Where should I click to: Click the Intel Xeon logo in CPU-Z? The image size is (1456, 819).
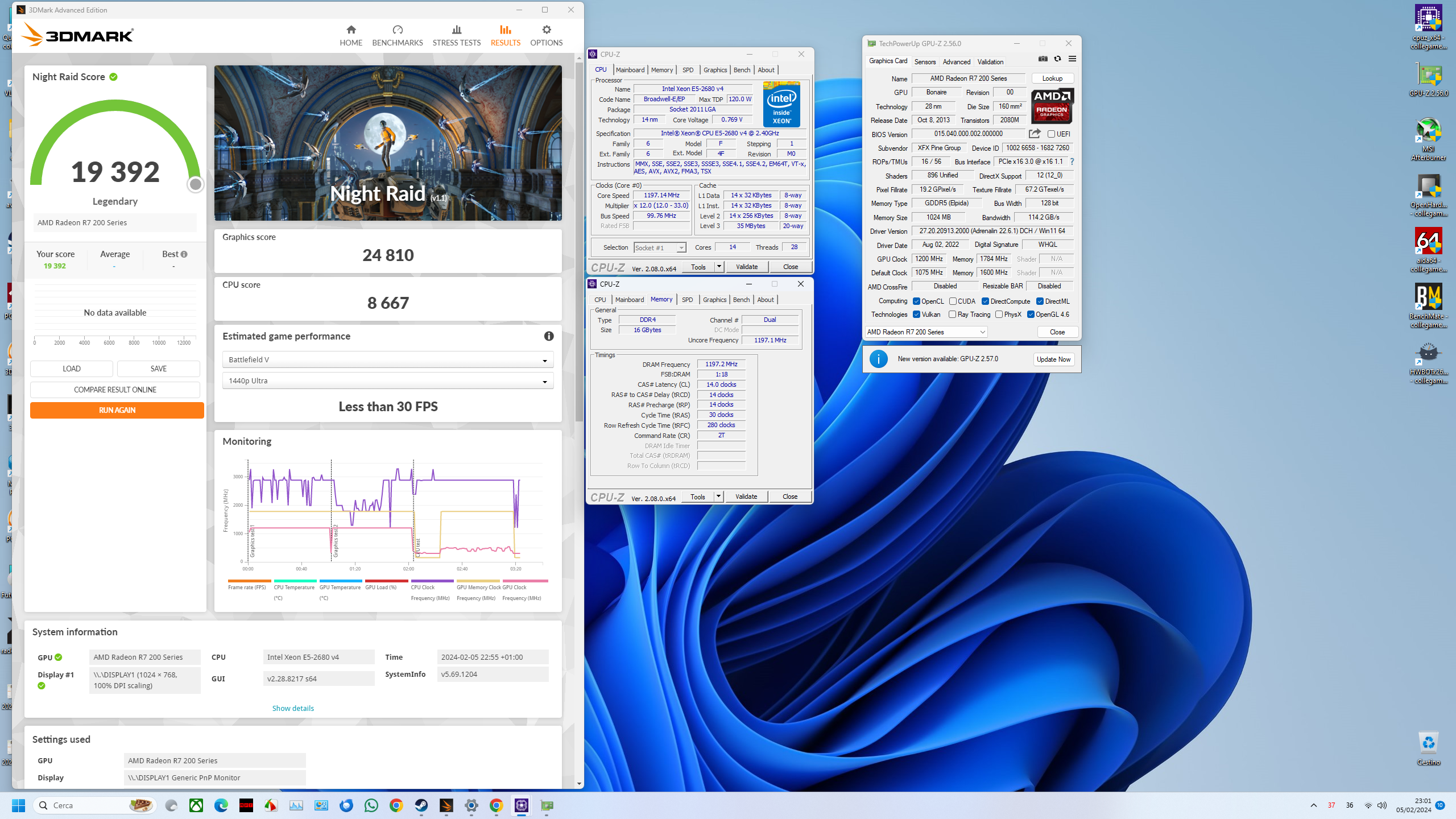(x=781, y=104)
